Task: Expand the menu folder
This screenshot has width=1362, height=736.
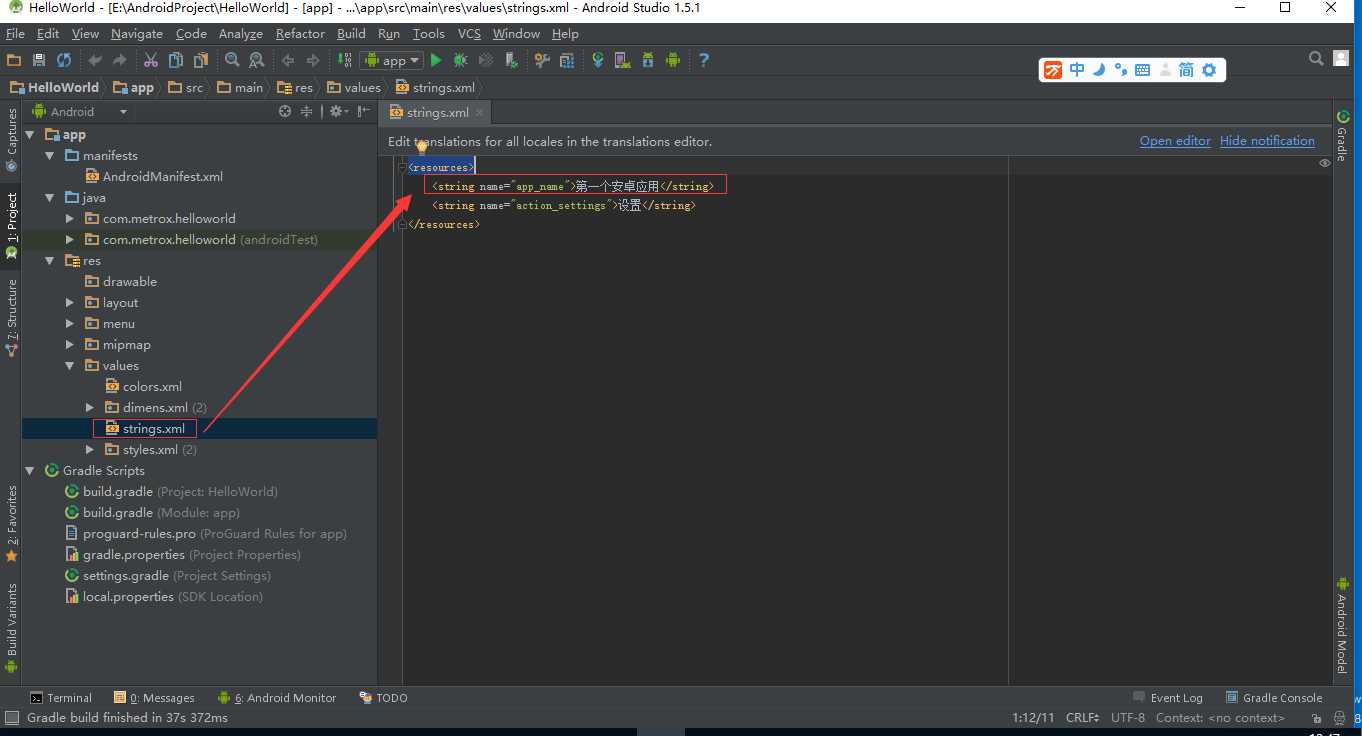Action: tap(69, 323)
